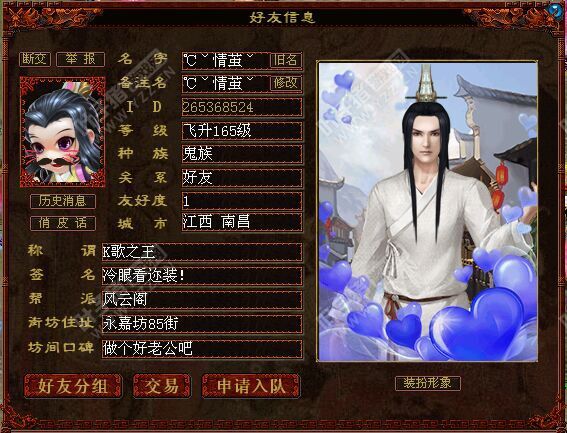The height and width of the screenshot is (433, 567).
Task: Click the large character costume image
Action: (x=427, y=211)
